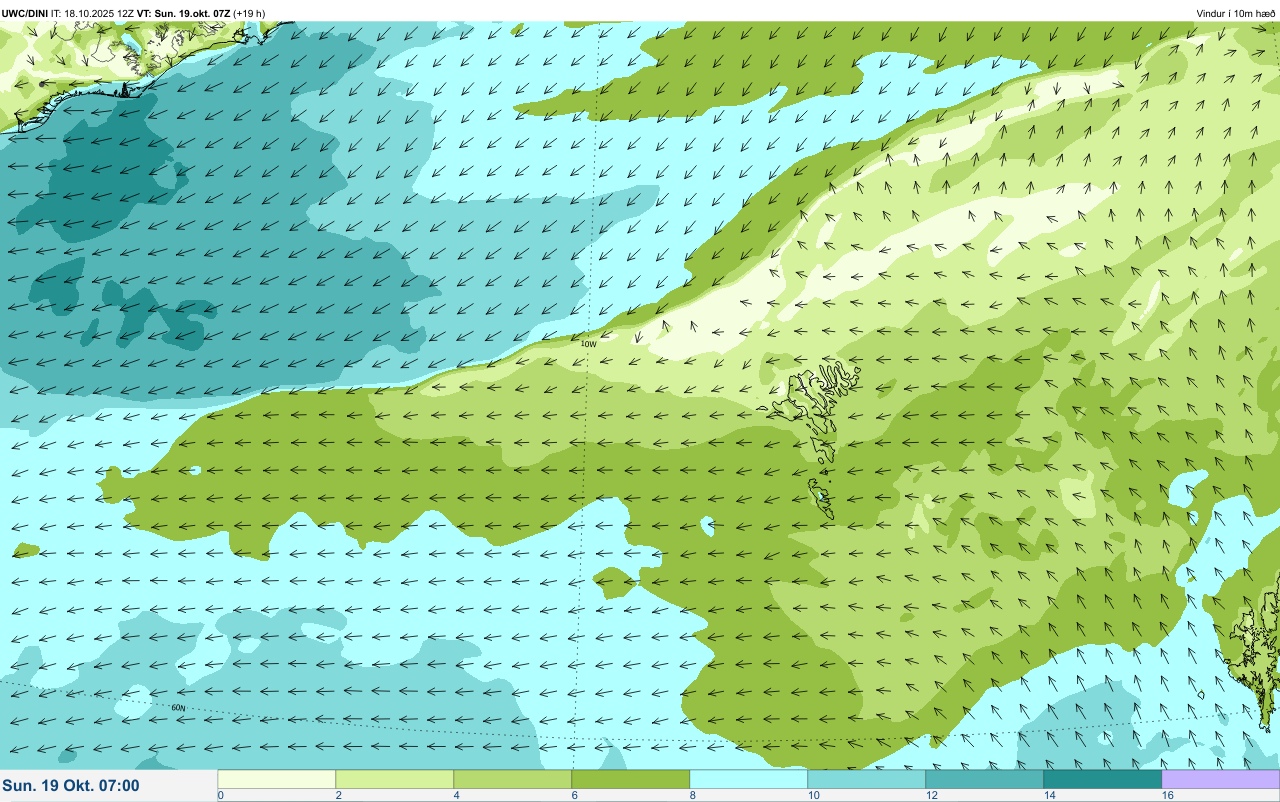Click the legend tick value '4'
The image size is (1280, 802).
pos(456,795)
